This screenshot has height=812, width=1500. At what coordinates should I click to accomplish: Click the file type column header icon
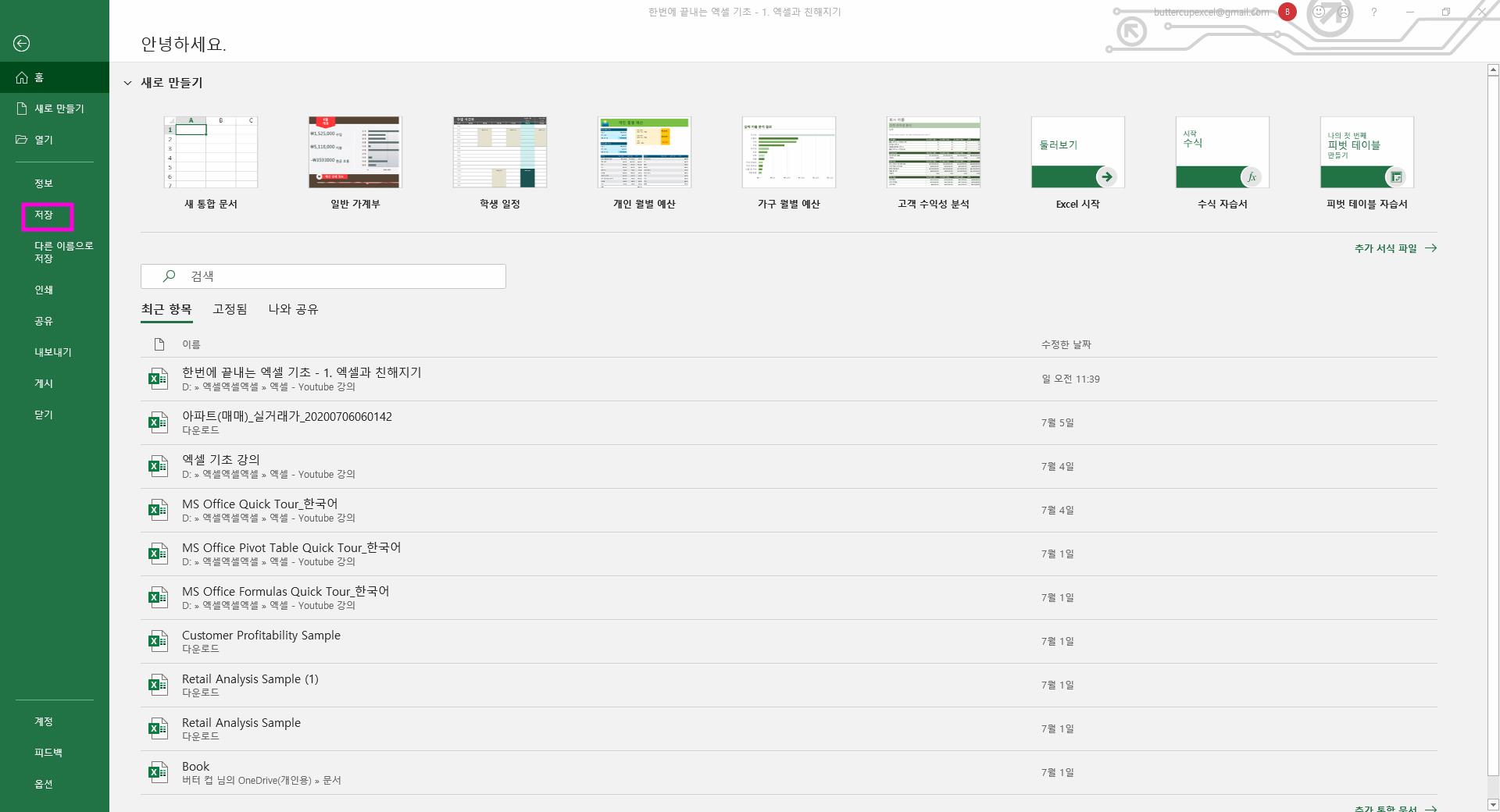(159, 344)
